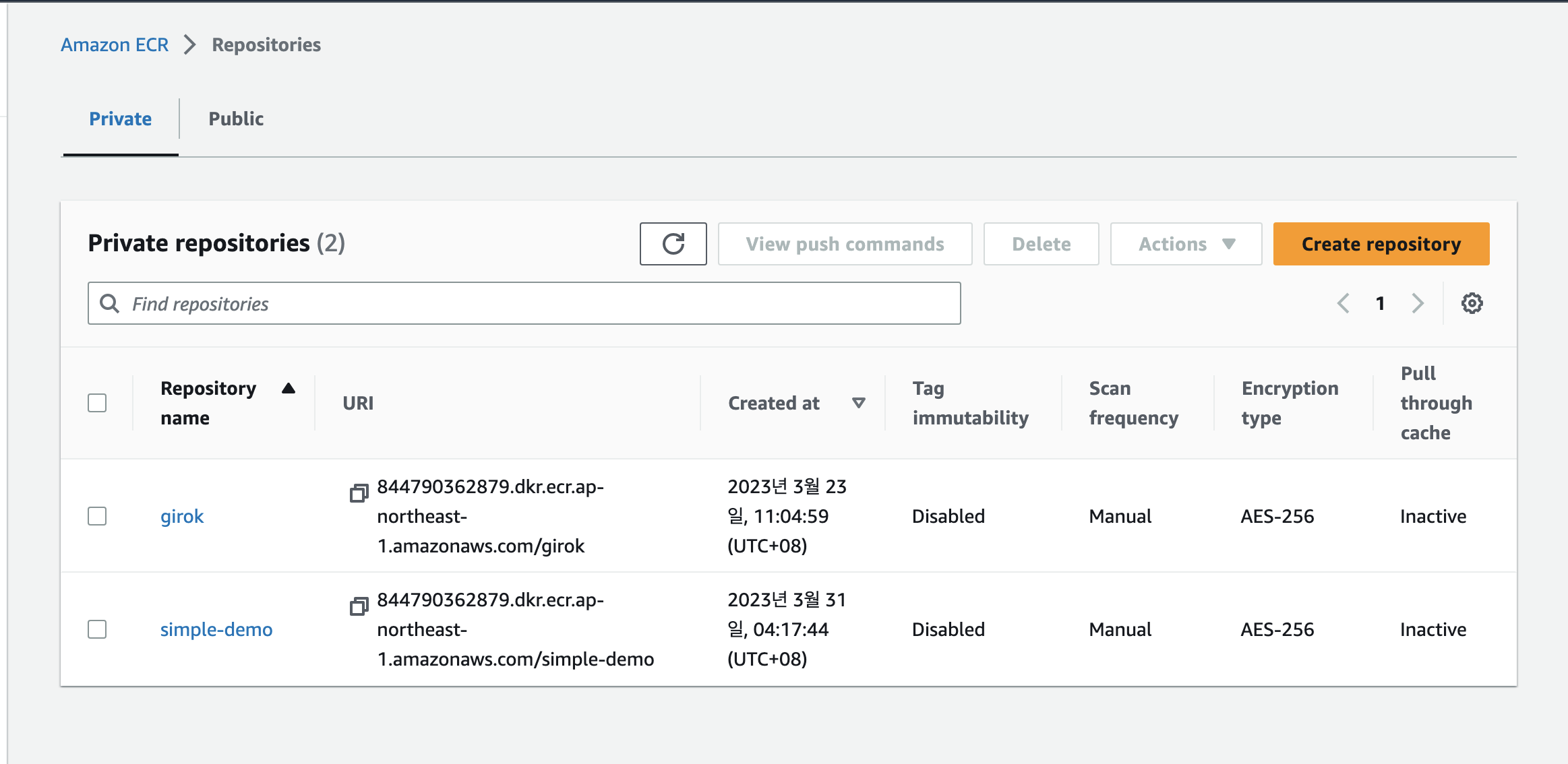Toggle select-all checkbox in table header
Viewport: 1568px width, 764px height.
coord(97,403)
